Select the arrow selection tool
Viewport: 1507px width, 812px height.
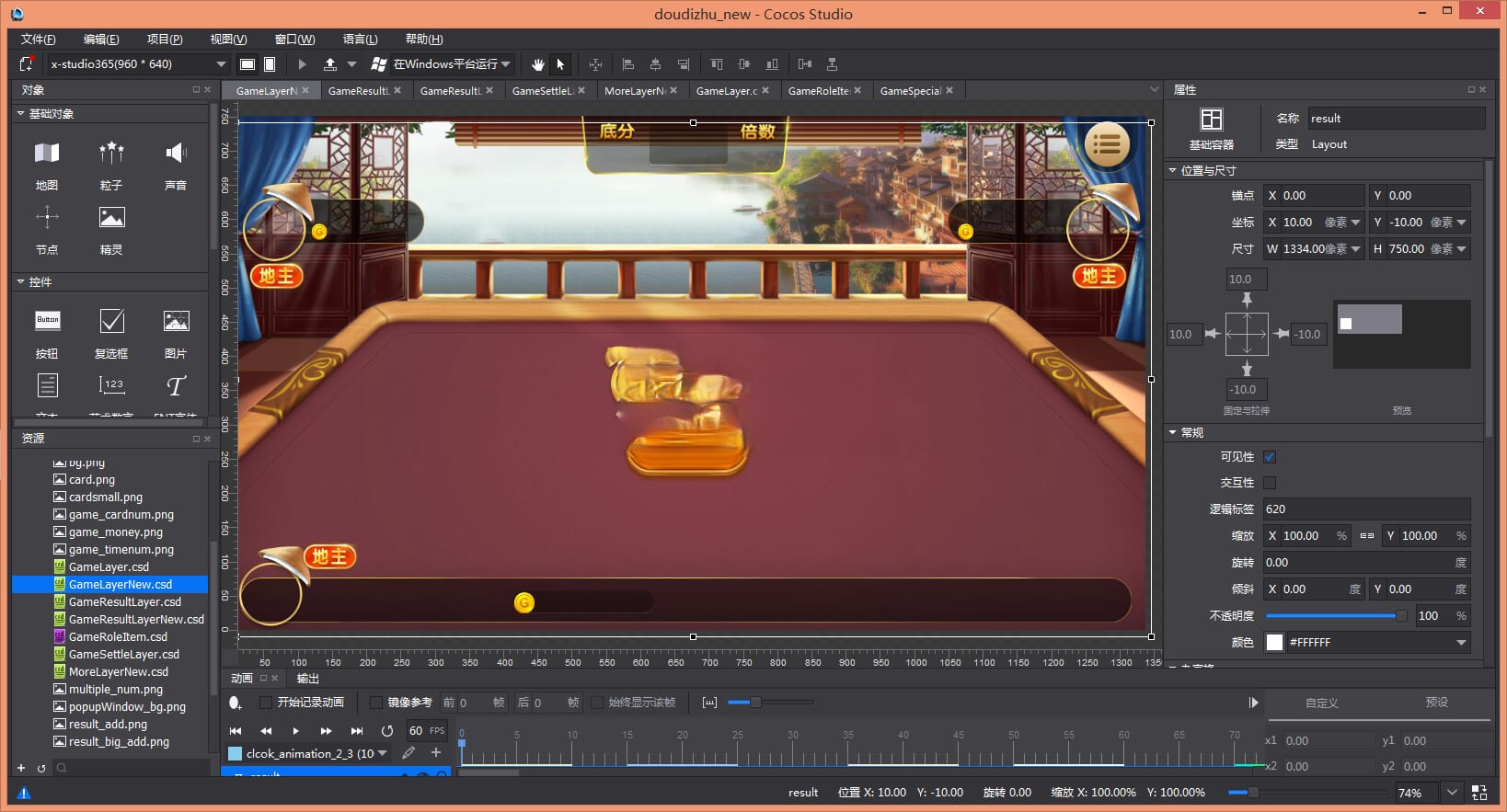(560, 64)
